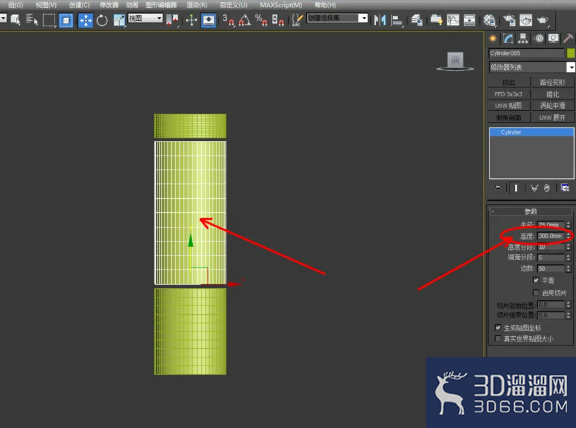
Task: Toggle Show End Result icon
Action: tap(516, 188)
